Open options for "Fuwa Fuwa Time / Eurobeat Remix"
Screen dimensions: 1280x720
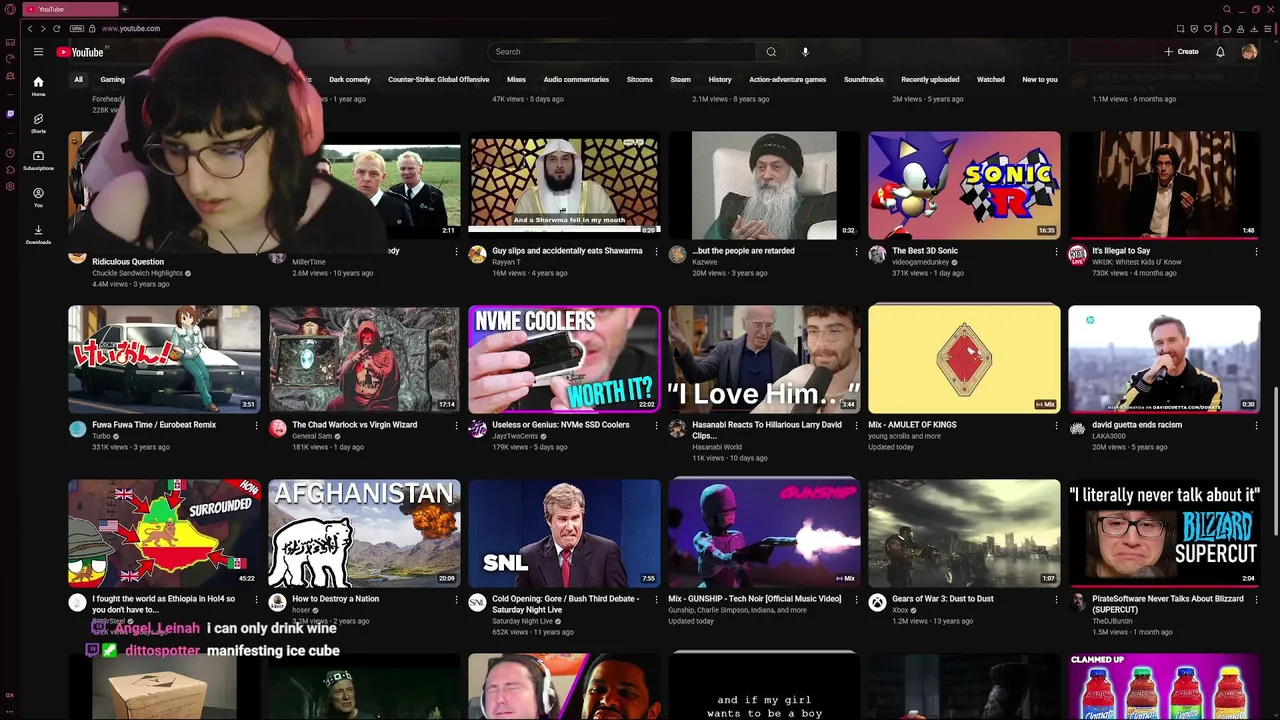point(256,426)
